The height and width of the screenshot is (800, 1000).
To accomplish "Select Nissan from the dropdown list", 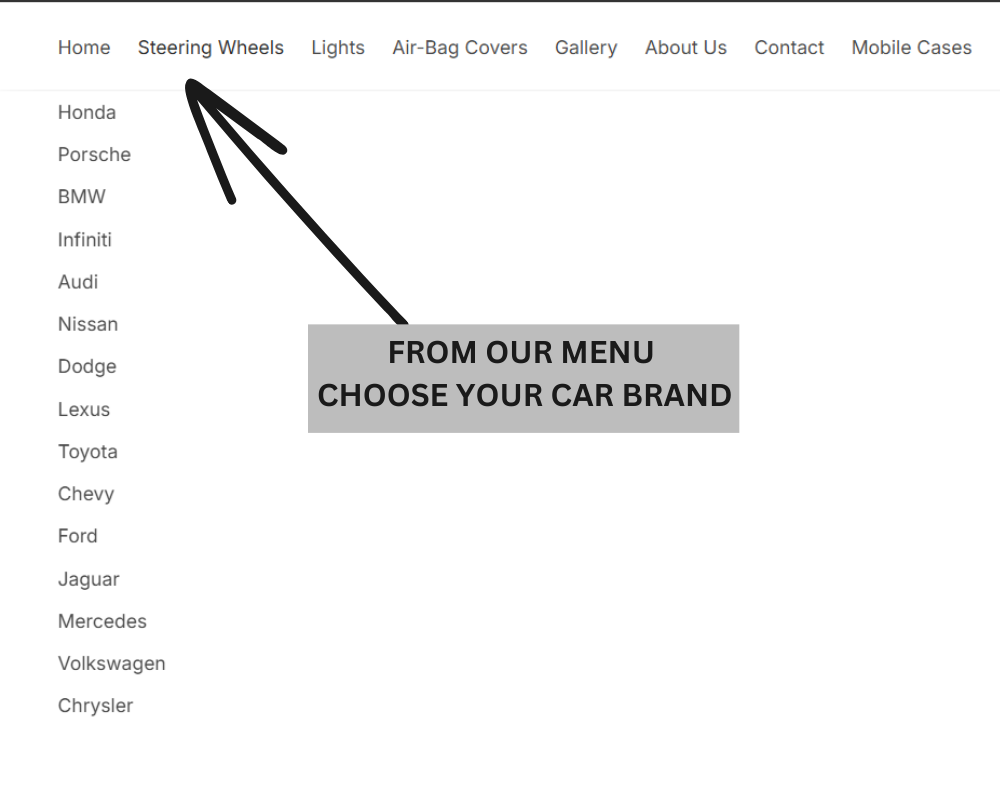I will click(88, 324).
